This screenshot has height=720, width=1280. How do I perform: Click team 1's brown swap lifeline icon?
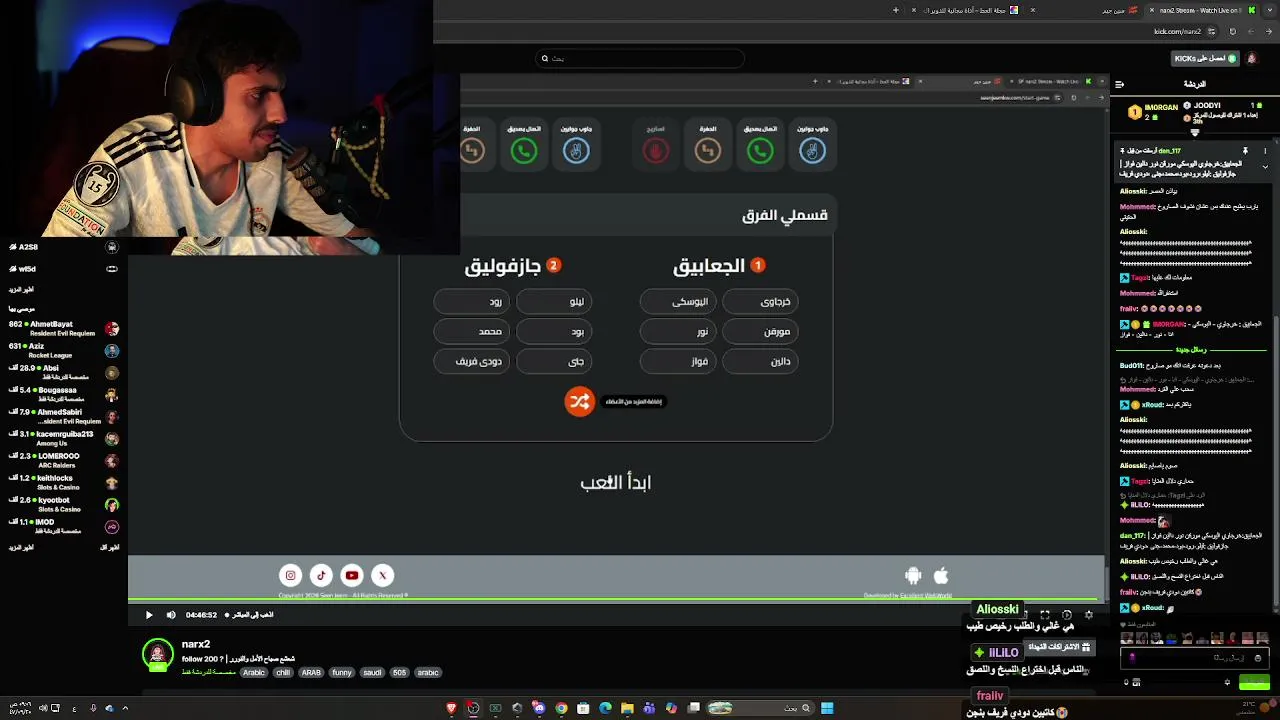coord(708,151)
